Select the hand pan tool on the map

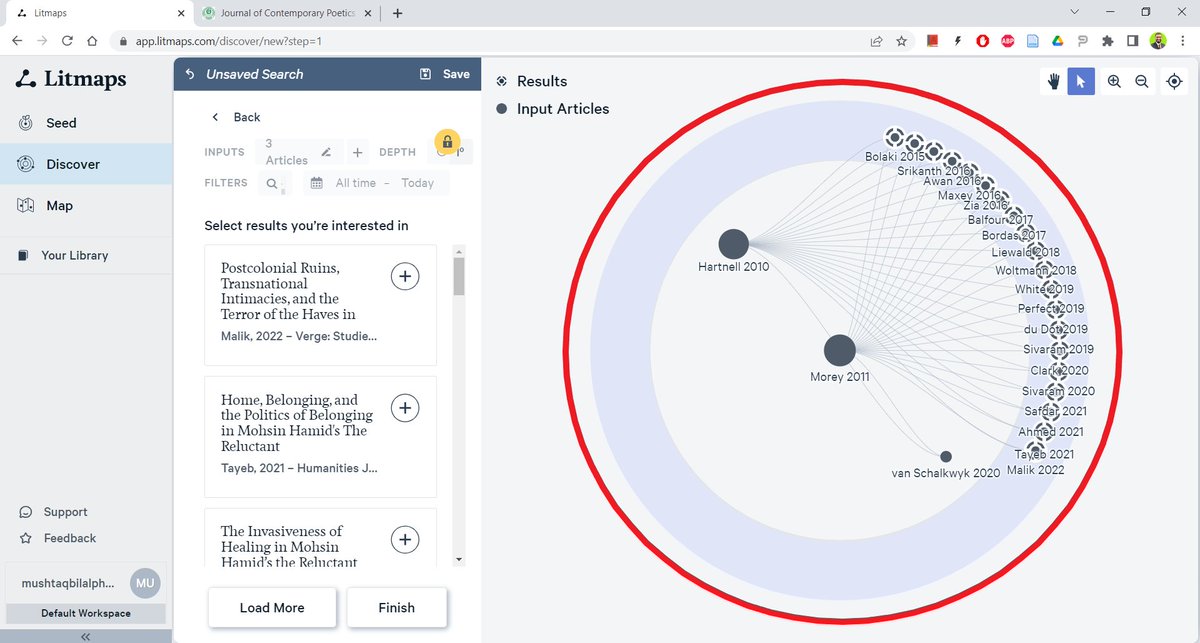pyautogui.click(x=1053, y=81)
